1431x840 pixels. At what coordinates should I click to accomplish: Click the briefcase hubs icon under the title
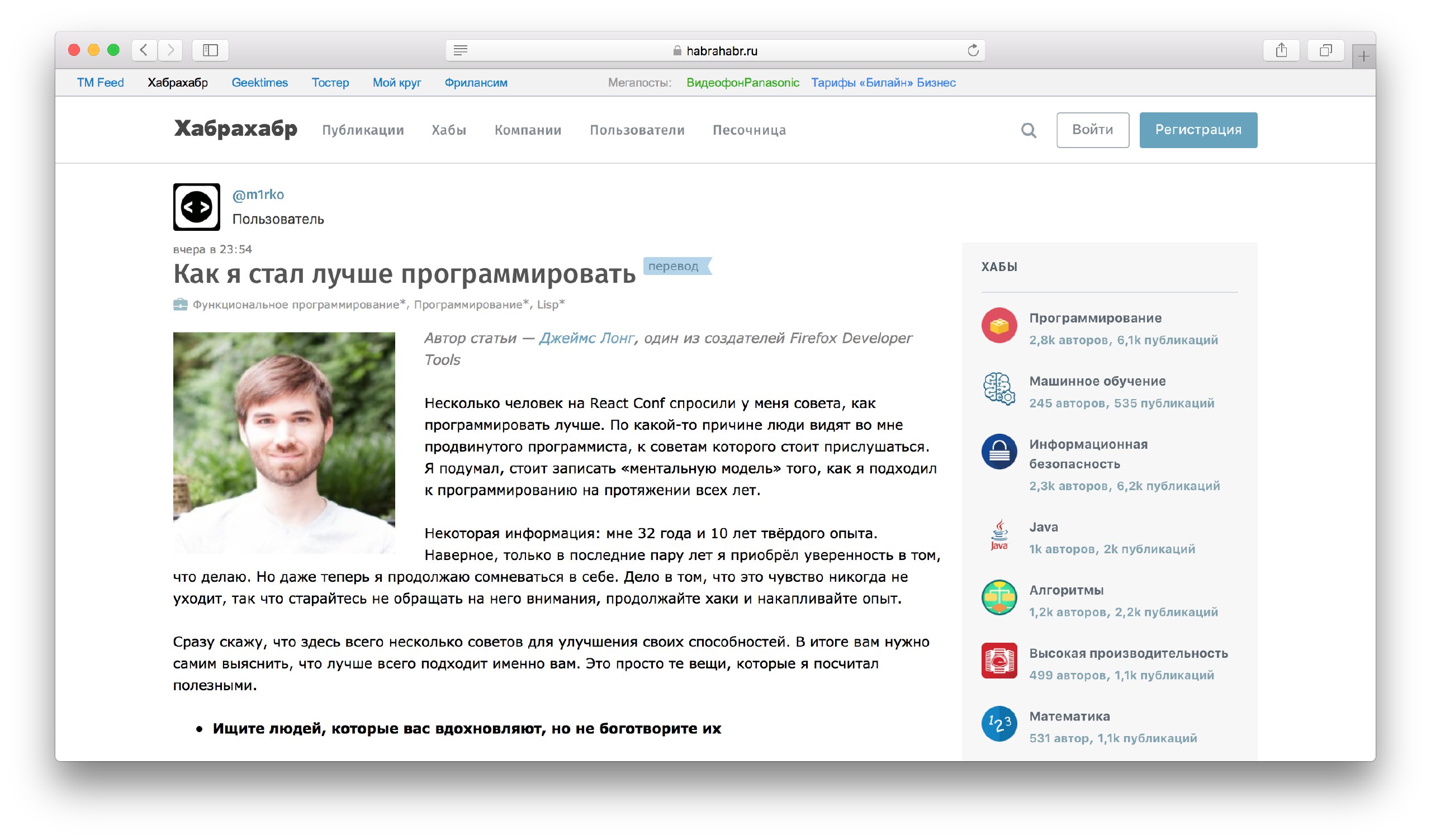click(180, 305)
